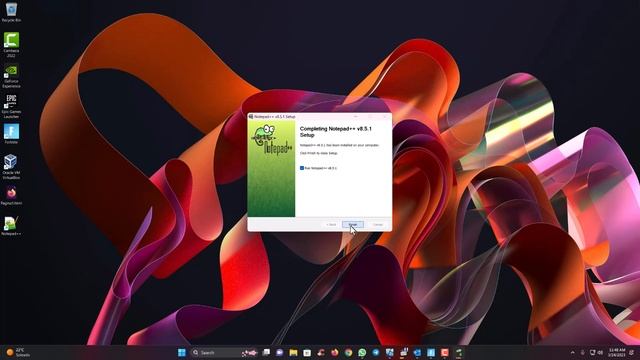Open Task View from the taskbar
Image resolution: width=640 pixels, height=360 pixels.
pos(266,352)
